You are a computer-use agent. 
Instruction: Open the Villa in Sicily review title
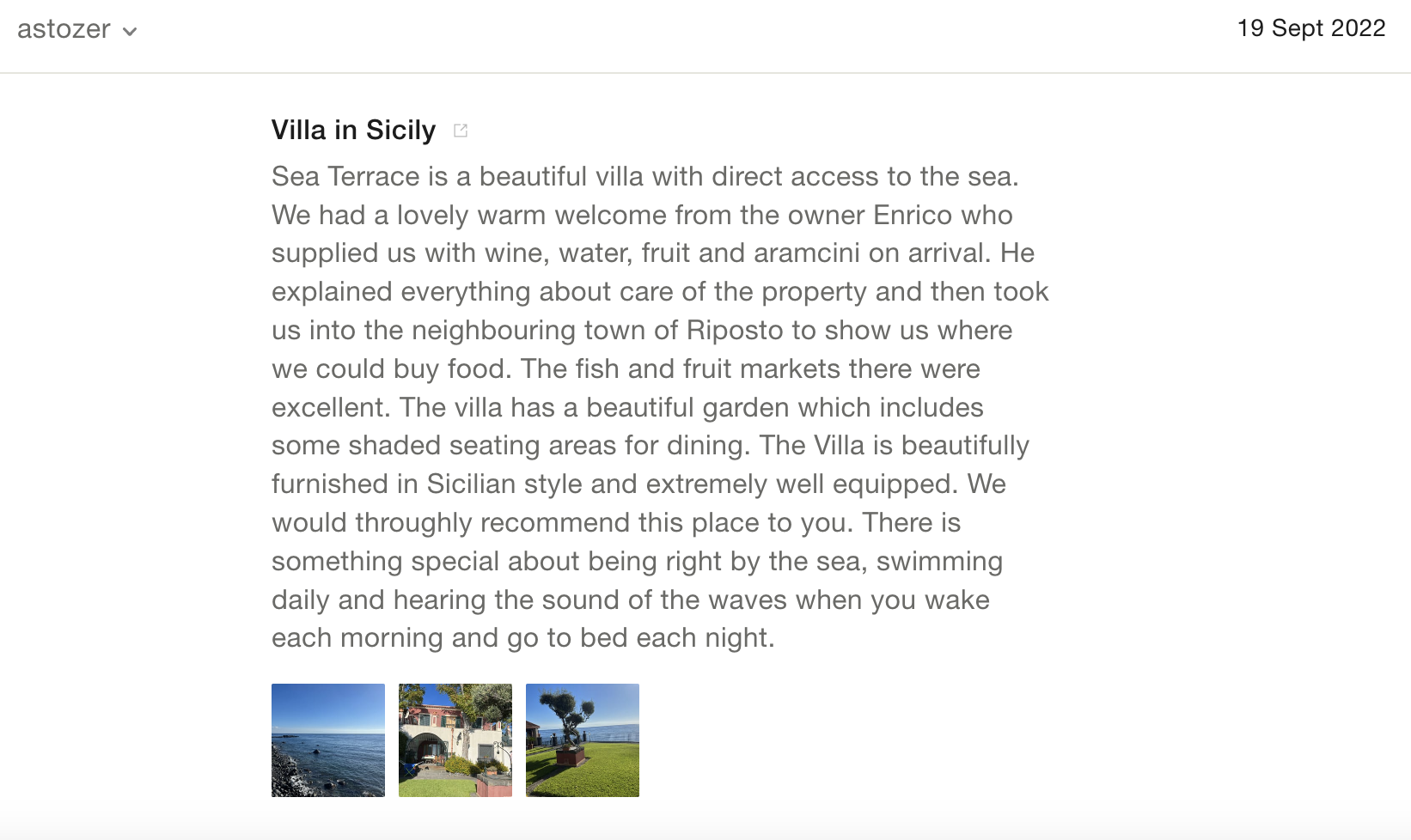(353, 130)
